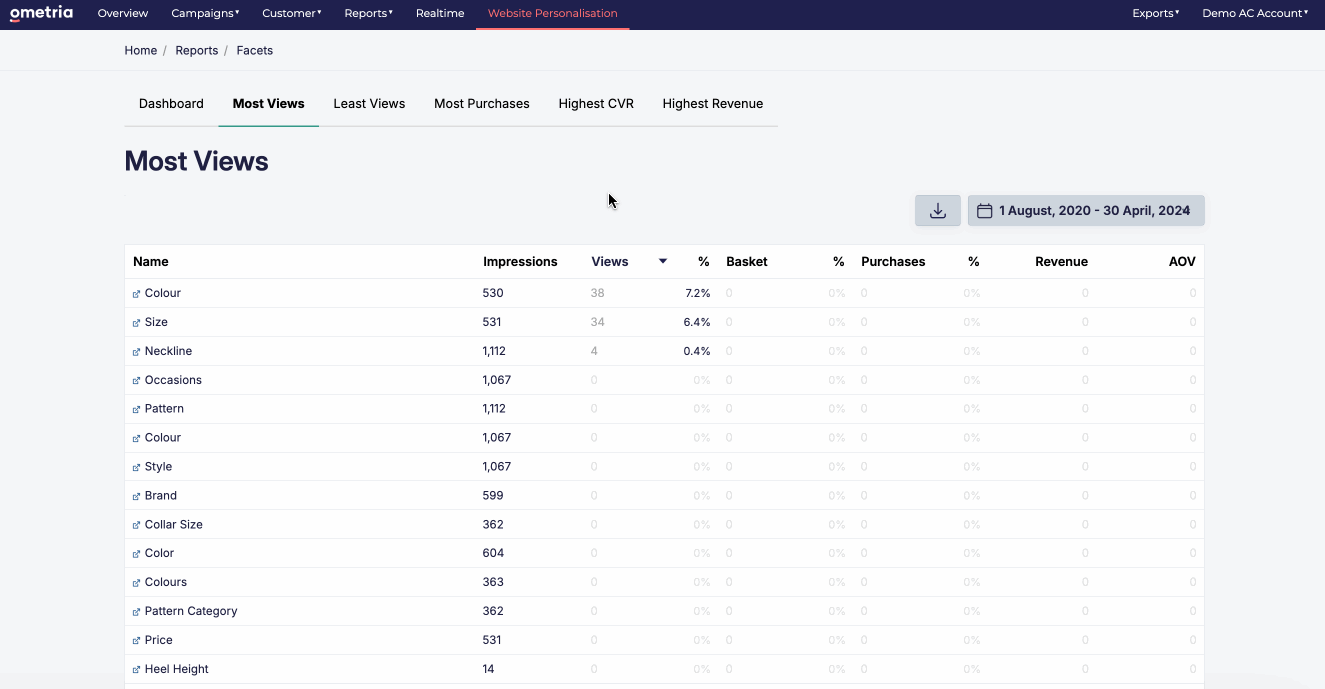Open the Pattern Category facet link
This screenshot has width=1325, height=689.
coord(190,611)
